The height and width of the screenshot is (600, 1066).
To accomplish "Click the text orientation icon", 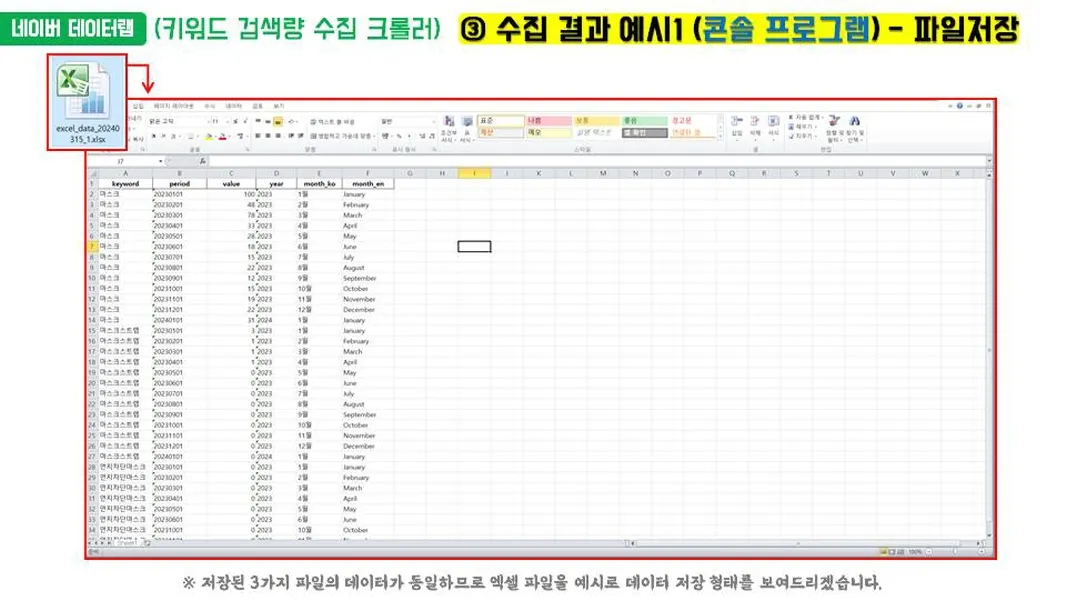I will point(292,121).
